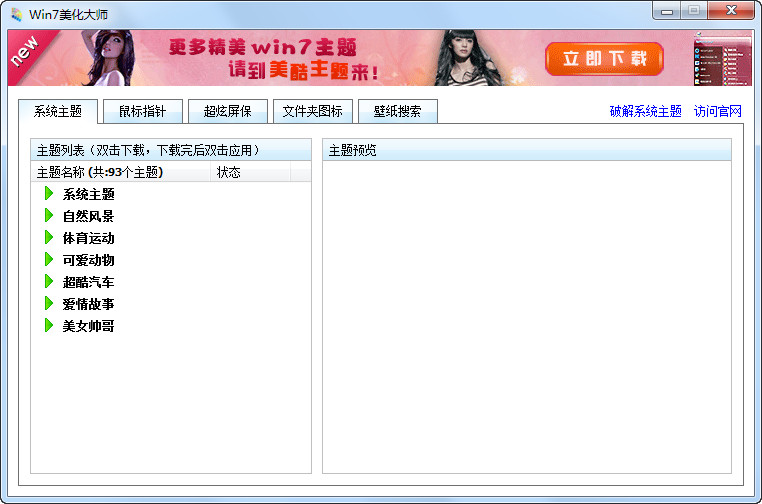The image size is (762, 504).
Task: Select the 美女帅哥 tree row text
Action: coord(88,326)
